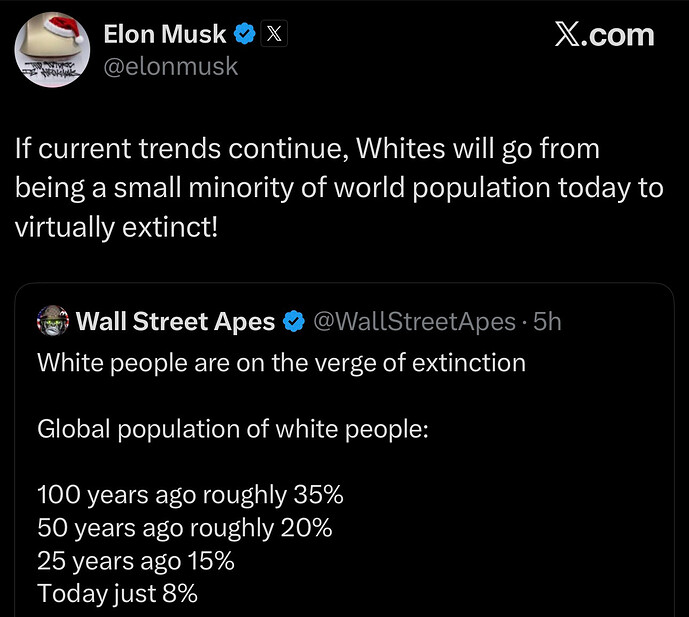Click the 'Today just 8%' line

click(117, 593)
